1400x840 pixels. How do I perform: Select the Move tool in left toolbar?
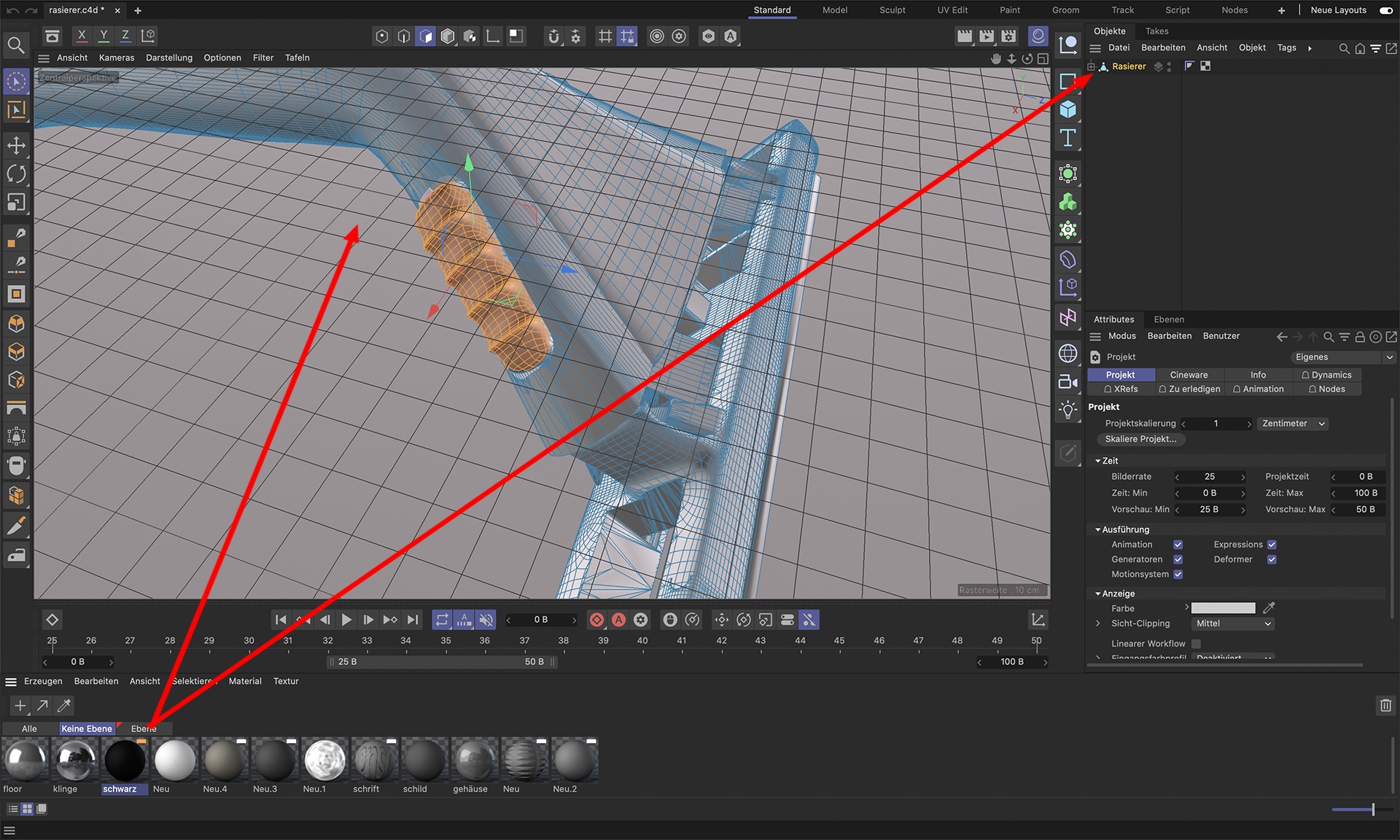(x=16, y=145)
